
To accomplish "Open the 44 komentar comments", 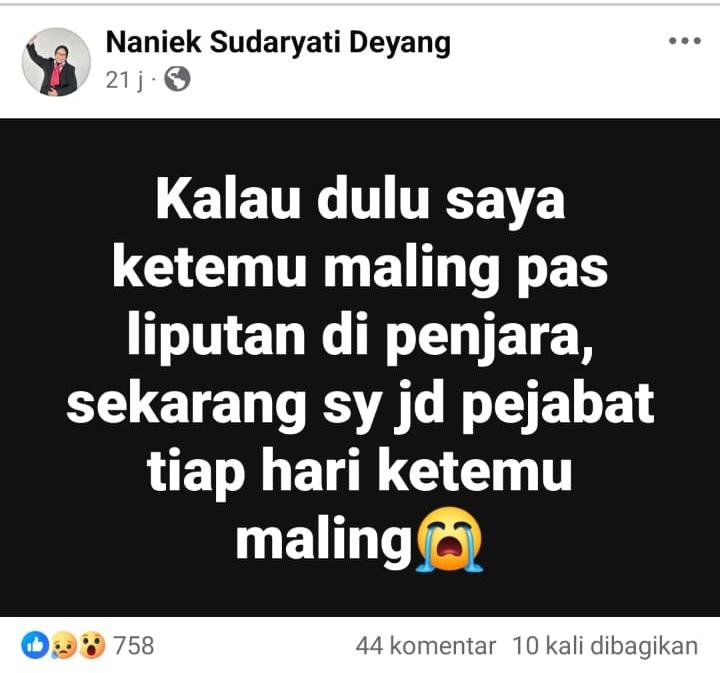I will point(425,645).
